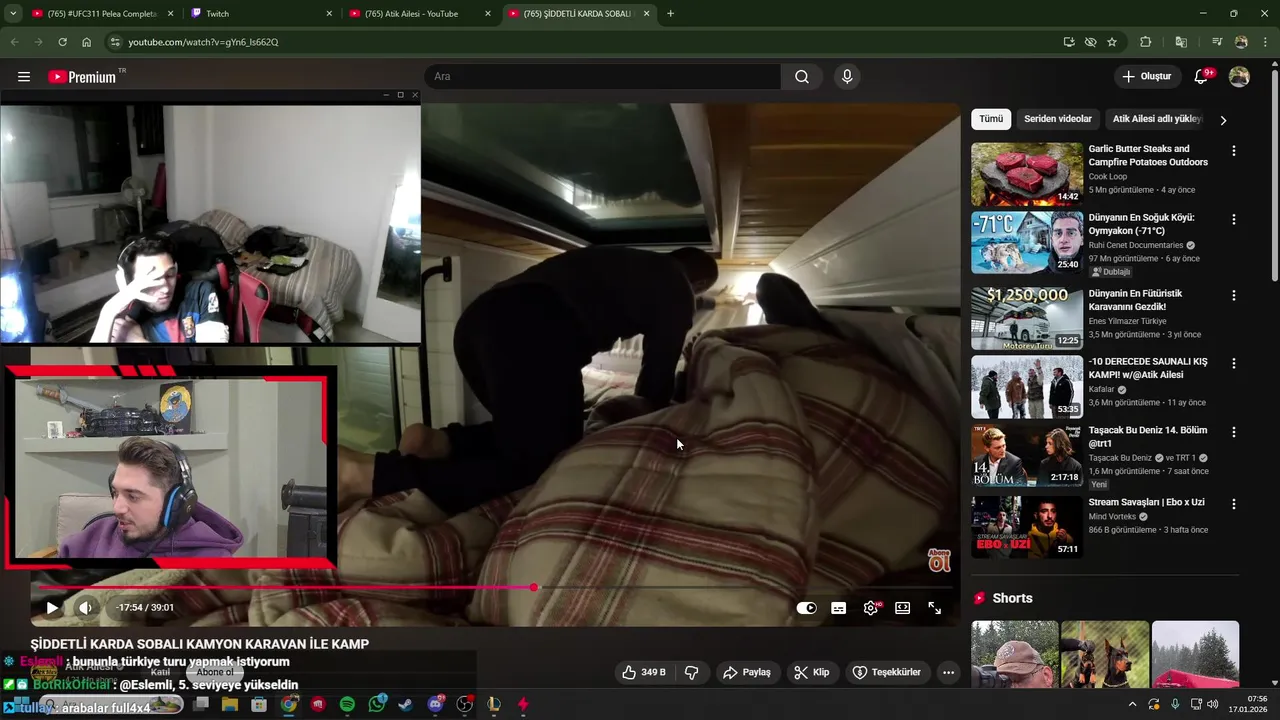Click the crossed-eye icon in address bar
The width and height of the screenshot is (1280, 720).
tap(1090, 42)
